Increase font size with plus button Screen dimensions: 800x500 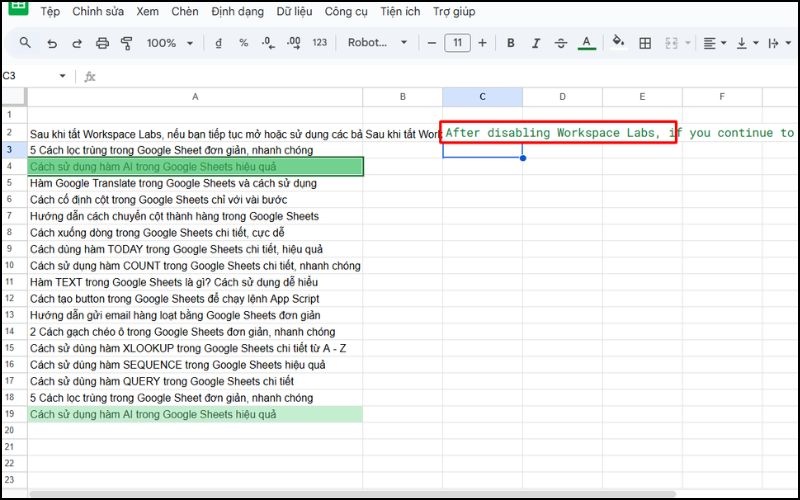pos(482,43)
